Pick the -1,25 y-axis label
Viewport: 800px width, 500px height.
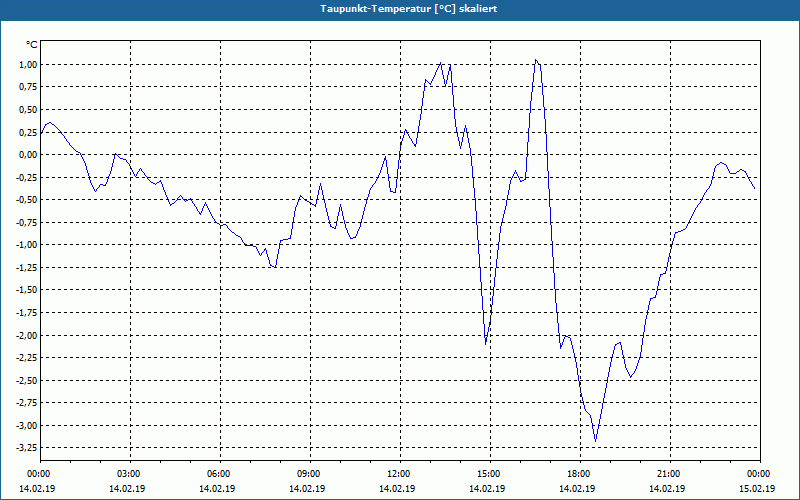(x=27, y=268)
